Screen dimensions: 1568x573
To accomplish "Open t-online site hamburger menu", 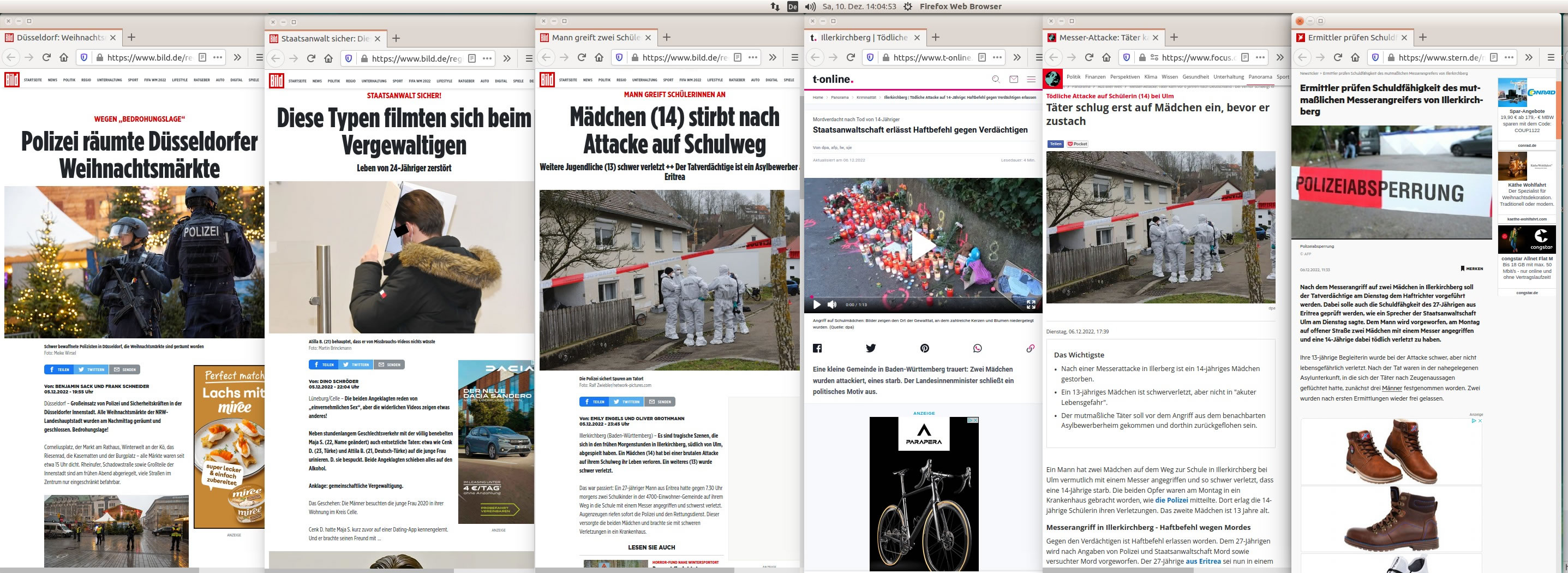I will pos(1031,79).
